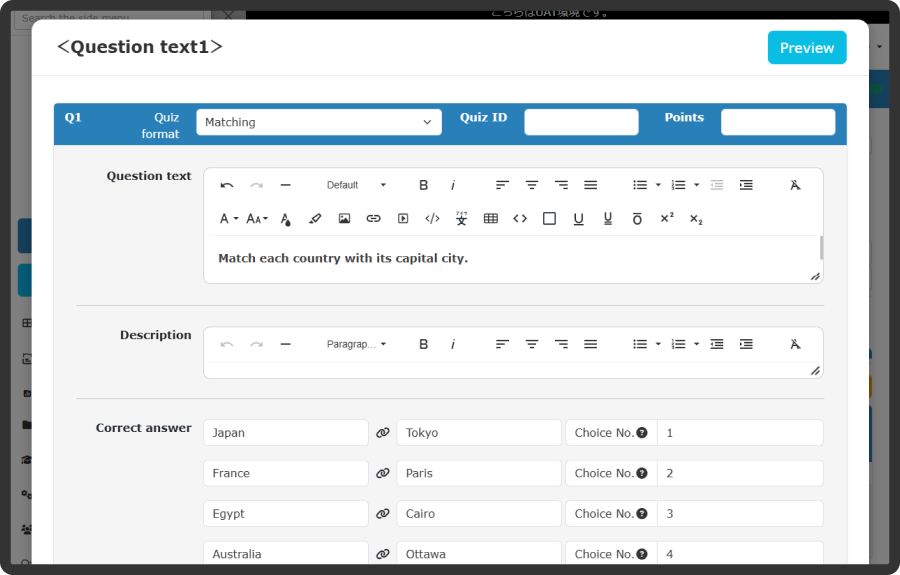Click the question text 'Match each country' area
The height and width of the screenshot is (575, 900).
(x=343, y=258)
